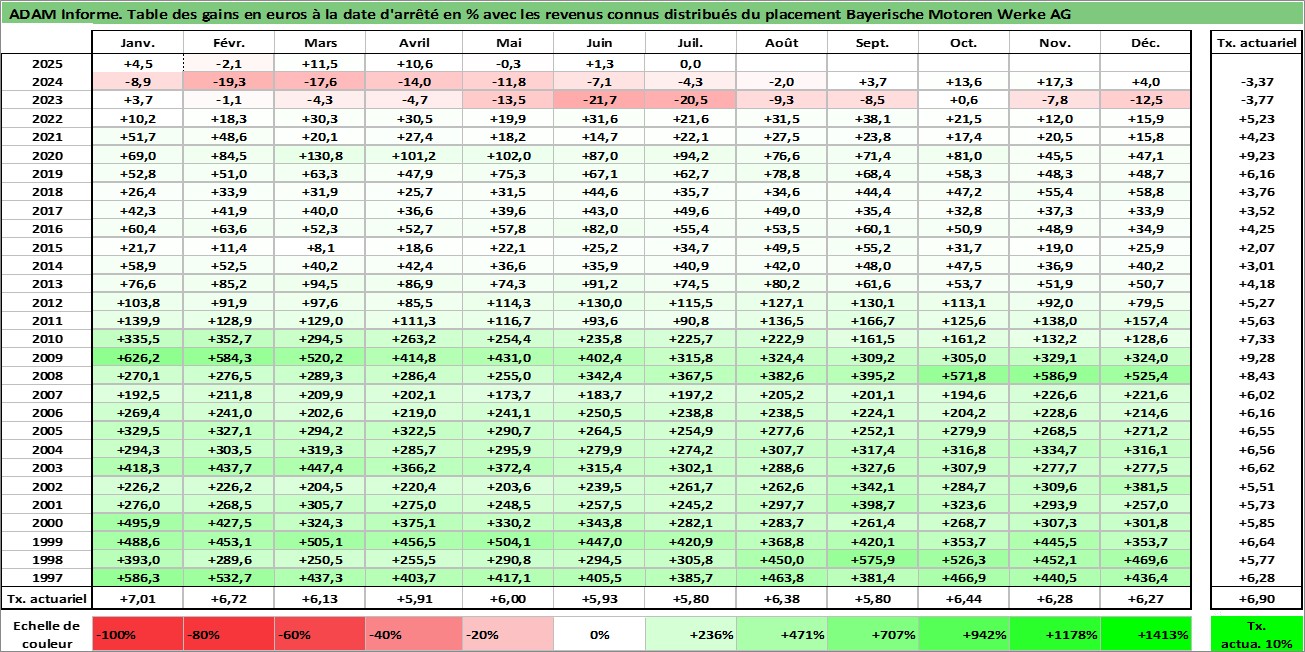This screenshot has width=1305, height=652.
Task: Pick the +707% green scale swatch
Action: pyautogui.click(x=872, y=634)
